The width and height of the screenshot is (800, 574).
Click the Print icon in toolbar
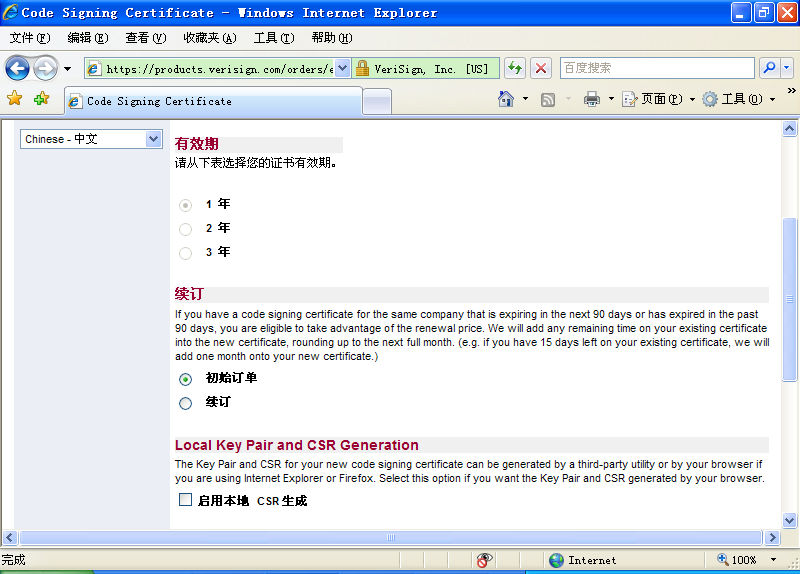point(591,99)
